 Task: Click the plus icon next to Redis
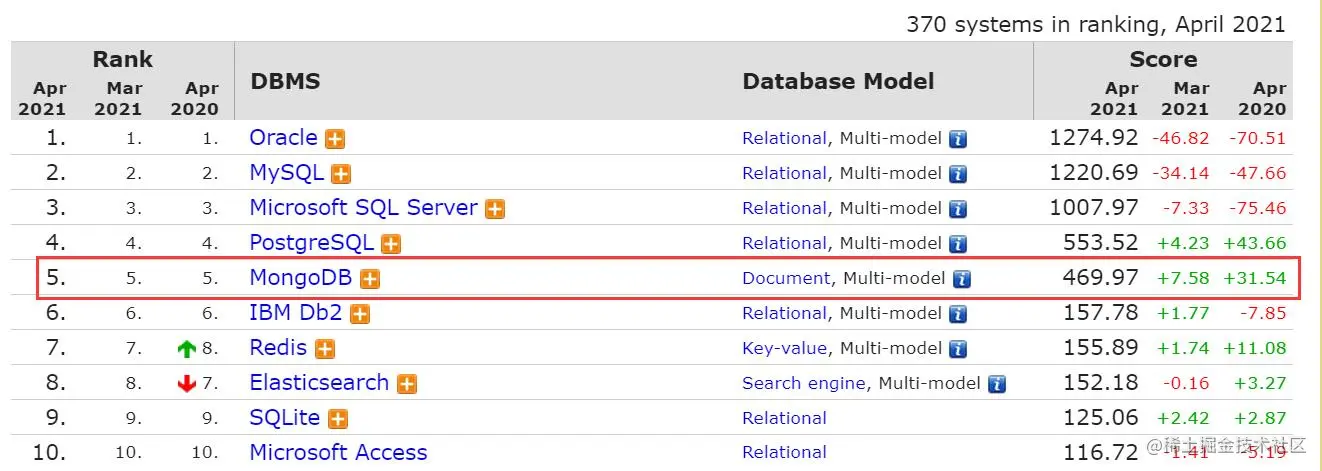point(325,349)
